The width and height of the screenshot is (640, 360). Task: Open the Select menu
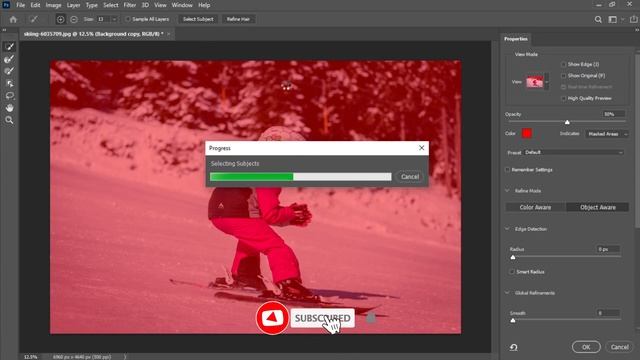[x=111, y=5]
